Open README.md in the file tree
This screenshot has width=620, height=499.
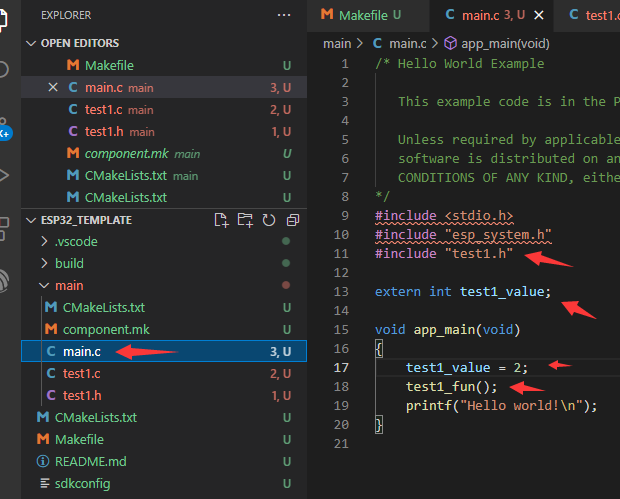coord(164,461)
